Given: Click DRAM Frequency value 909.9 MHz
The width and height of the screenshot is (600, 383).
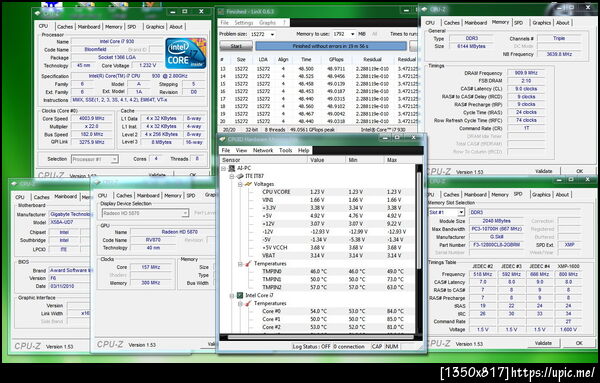Looking at the screenshot, I should click(x=525, y=73).
